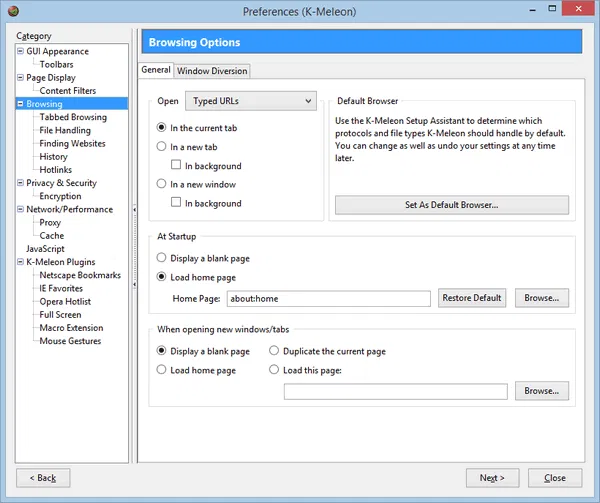This screenshot has height=503, width=600.
Task: Click the Set As Default Browser button
Action: 451,205
